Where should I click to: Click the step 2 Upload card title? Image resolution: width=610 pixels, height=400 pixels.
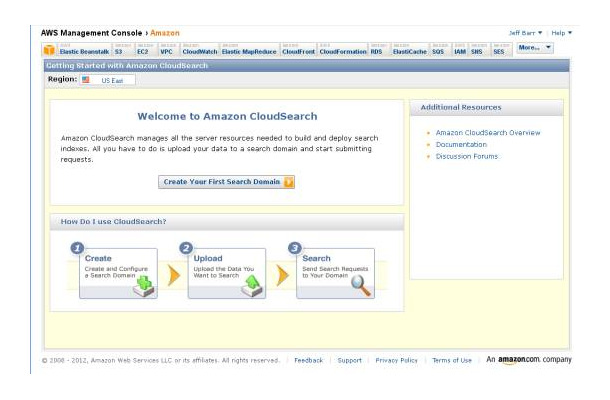(208, 258)
